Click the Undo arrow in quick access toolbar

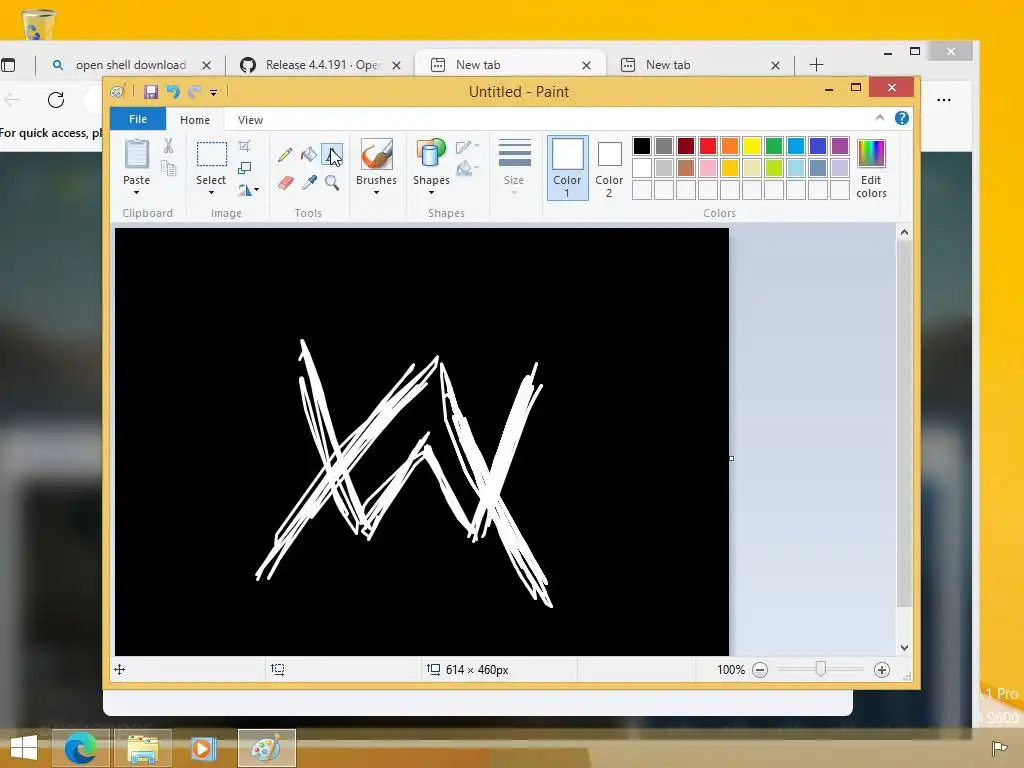click(x=173, y=91)
